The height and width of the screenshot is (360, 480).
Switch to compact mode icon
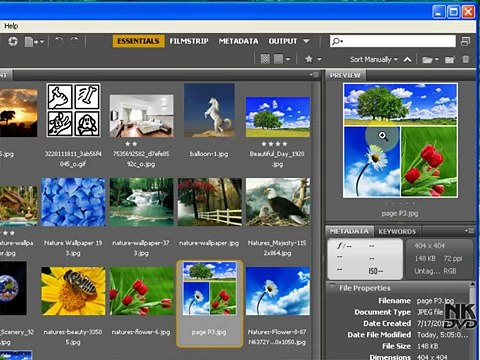click(465, 41)
